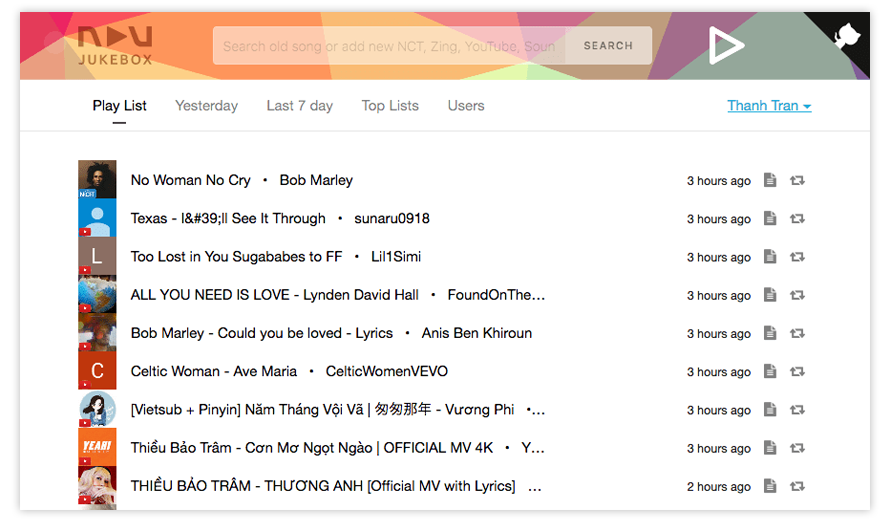Click rebook icon for THƯƠNG ANH song
The width and height of the screenshot is (890, 521).
pos(797,486)
